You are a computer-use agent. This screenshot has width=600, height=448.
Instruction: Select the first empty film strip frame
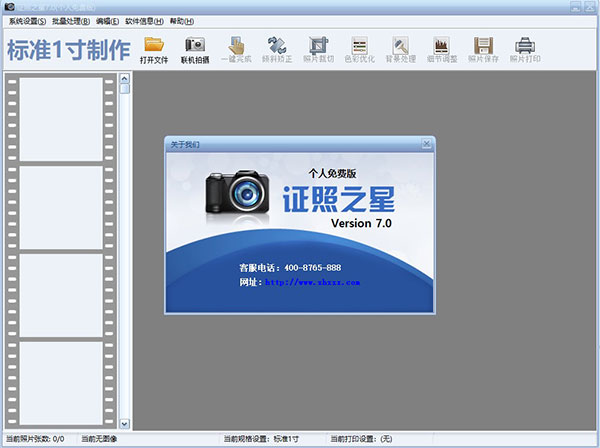[61, 119]
